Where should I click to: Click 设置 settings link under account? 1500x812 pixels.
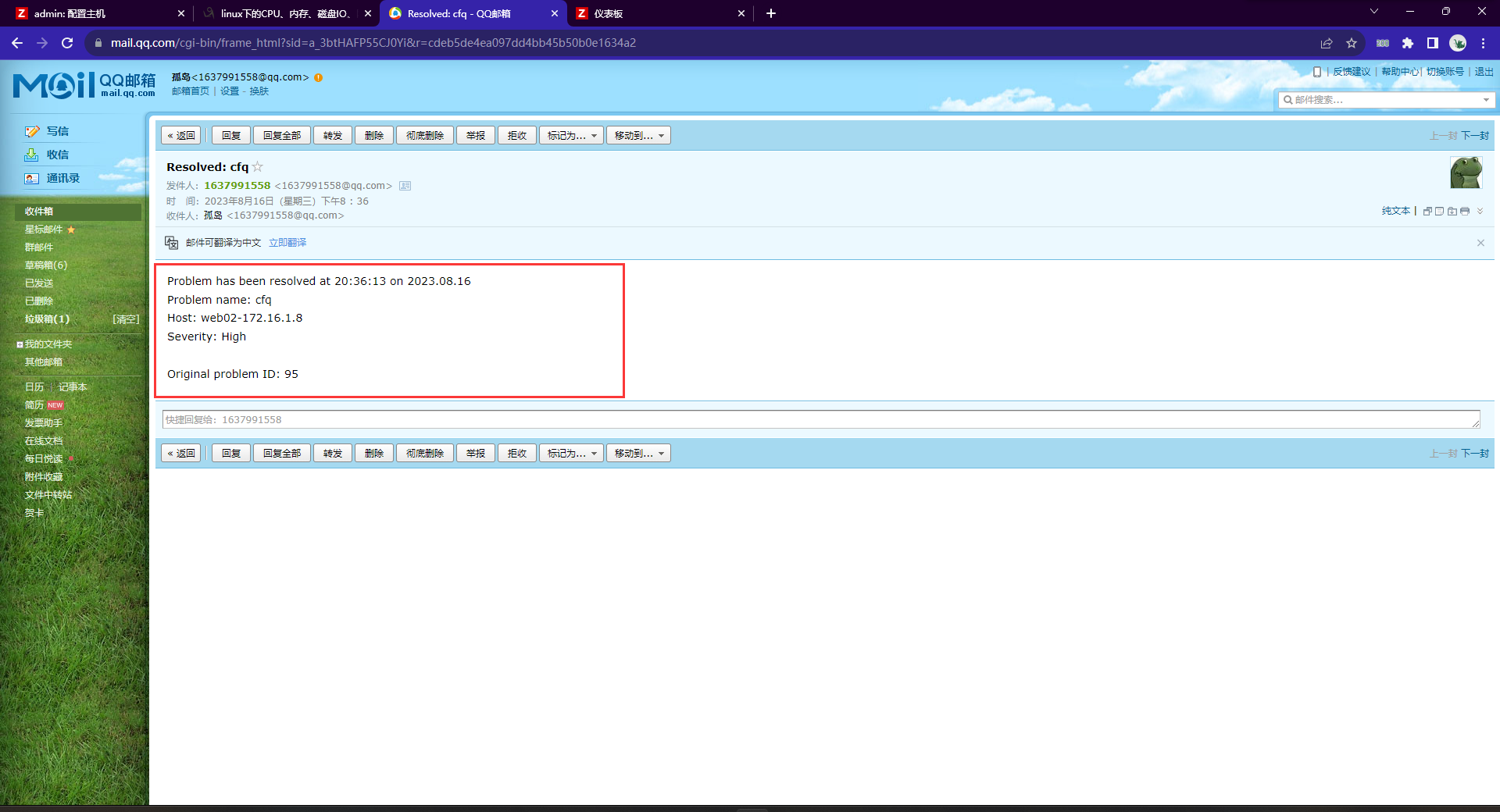[x=230, y=91]
